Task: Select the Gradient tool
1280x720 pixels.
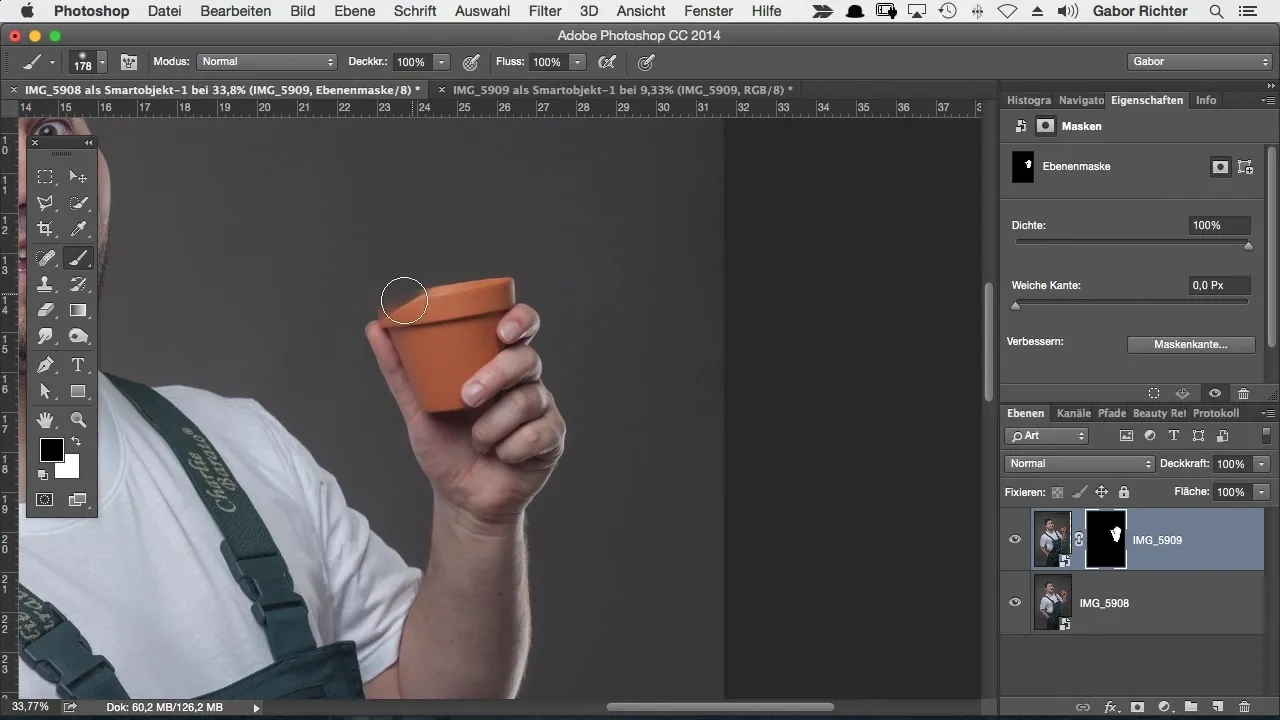Action: (78, 310)
